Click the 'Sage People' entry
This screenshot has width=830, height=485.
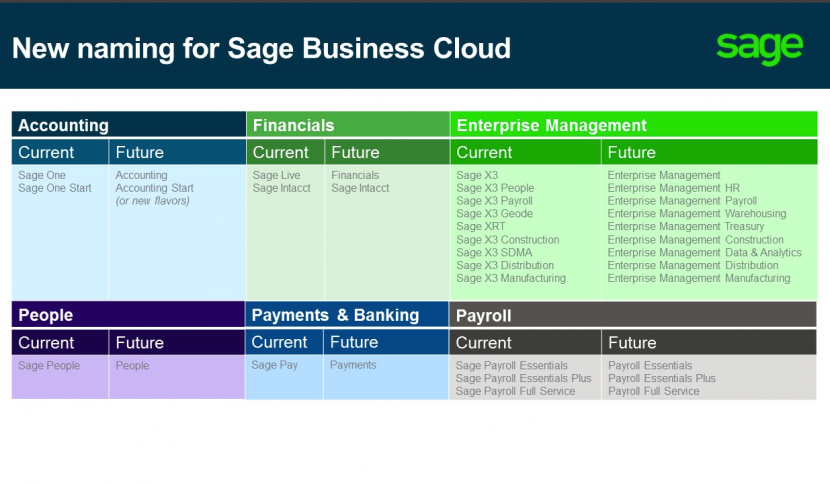49,365
